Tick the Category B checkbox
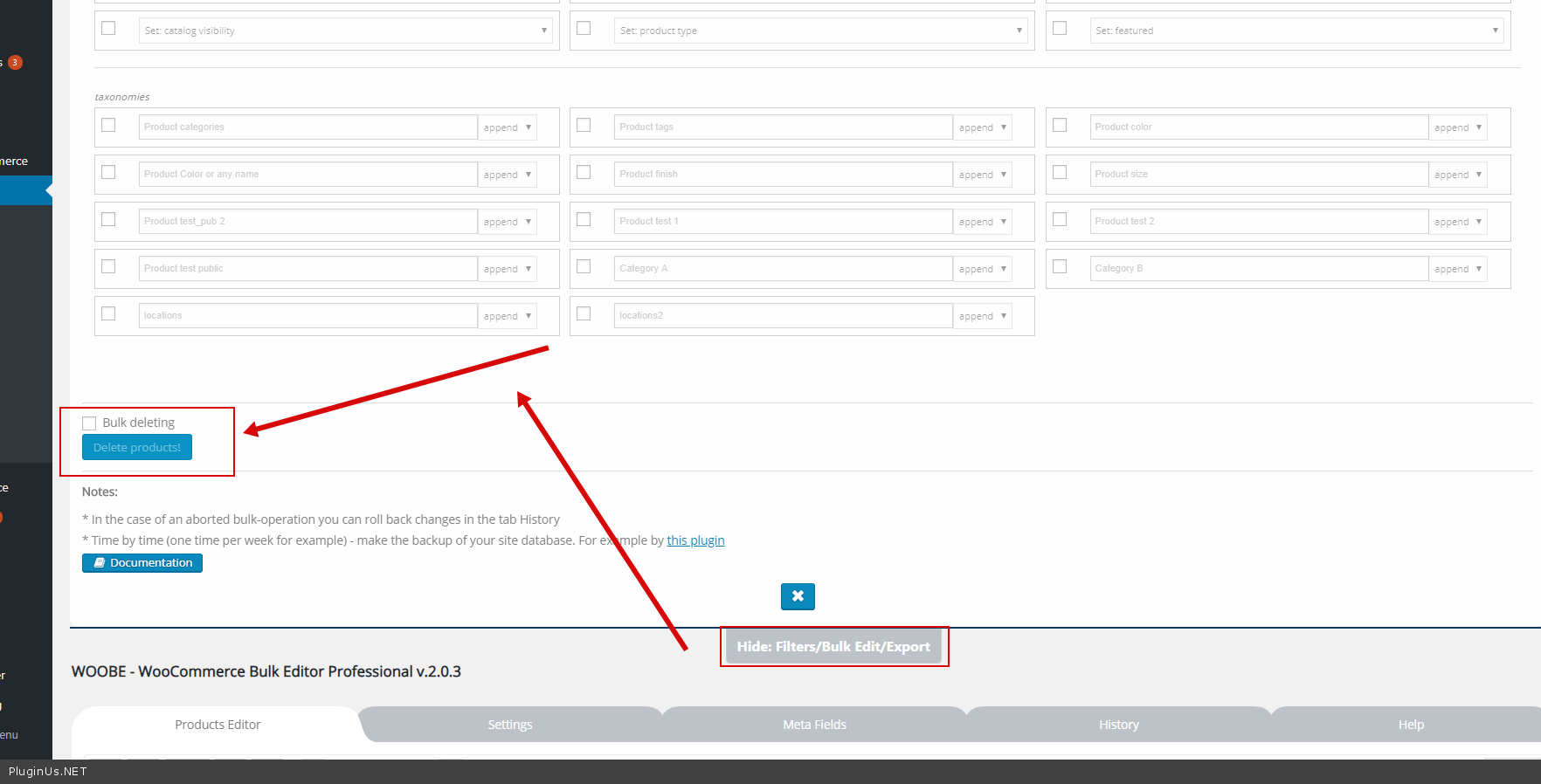1541x784 pixels. (x=1060, y=266)
